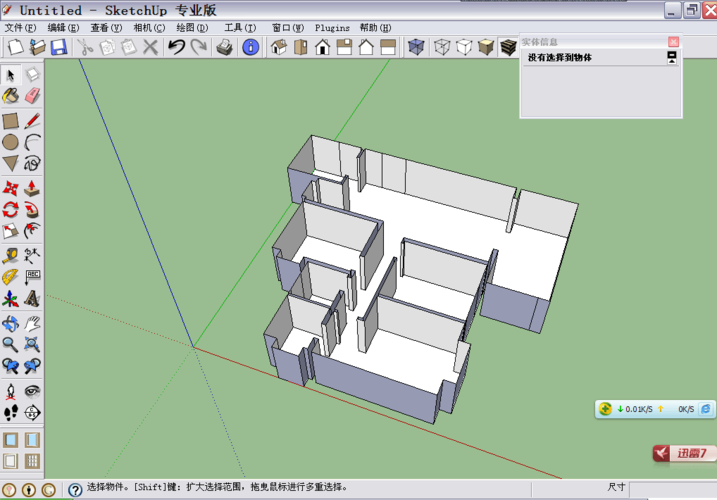This screenshot has width=717, height=500.
Task: Select the Tape Measure tool
Action: click(10, 255)
